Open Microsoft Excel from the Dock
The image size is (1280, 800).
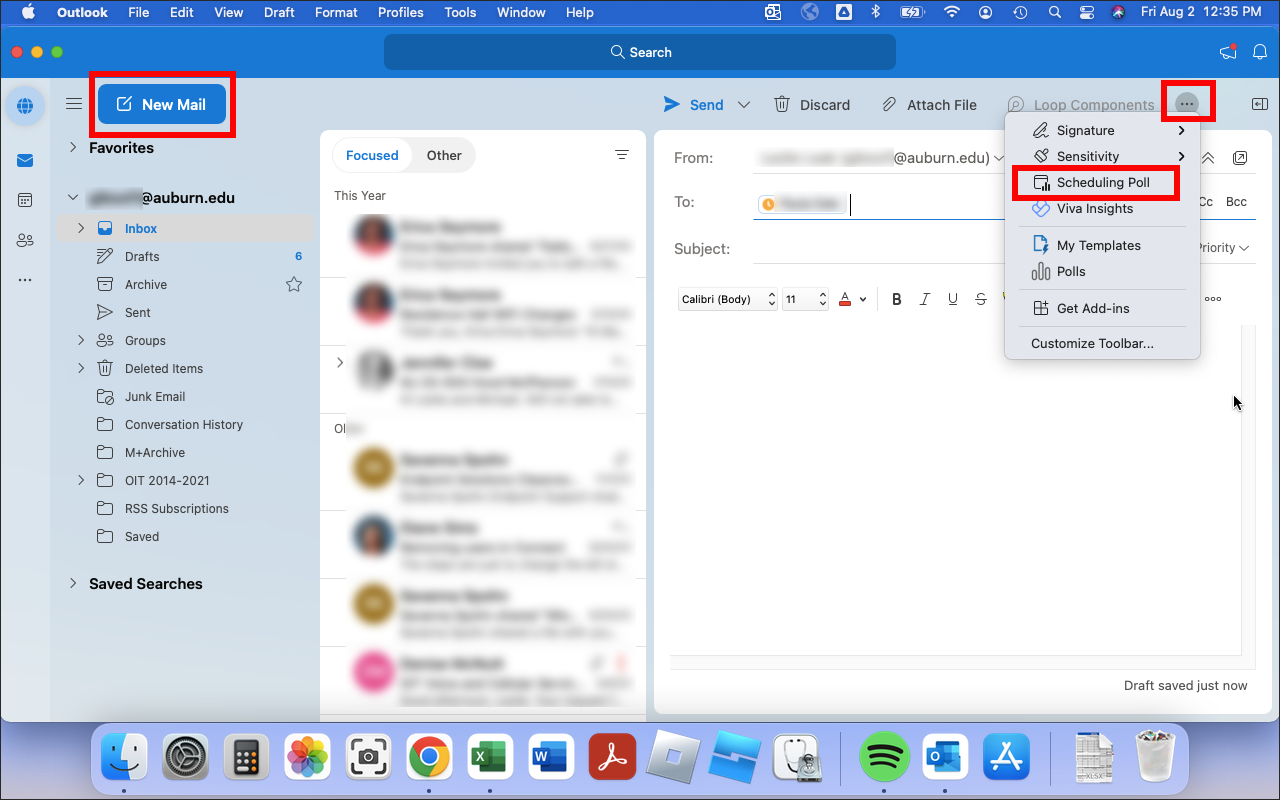[490, 757]
